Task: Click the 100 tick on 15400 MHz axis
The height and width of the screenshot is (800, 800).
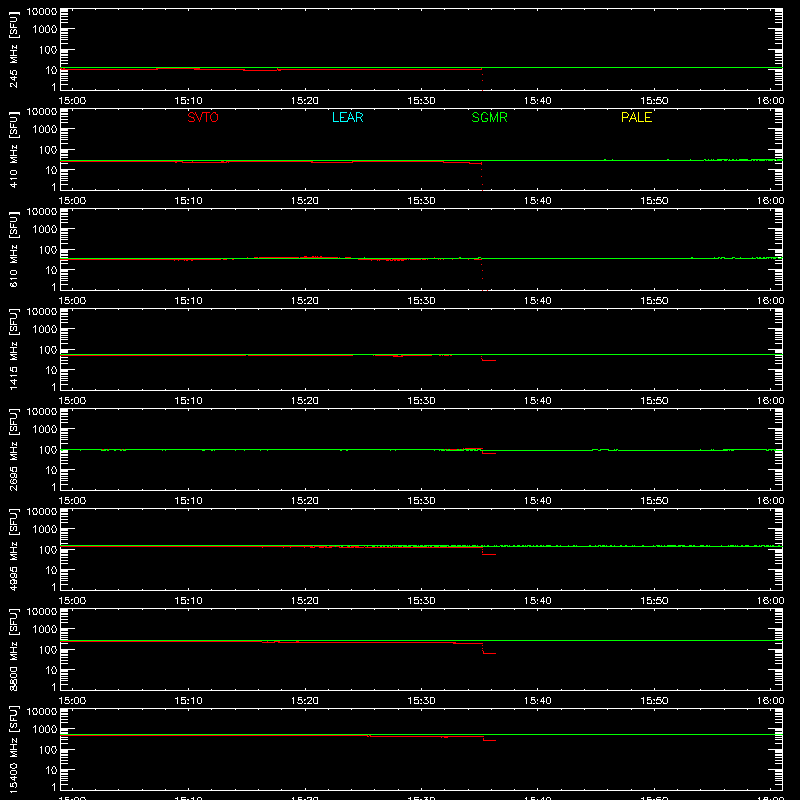Action: pos(48,750)
